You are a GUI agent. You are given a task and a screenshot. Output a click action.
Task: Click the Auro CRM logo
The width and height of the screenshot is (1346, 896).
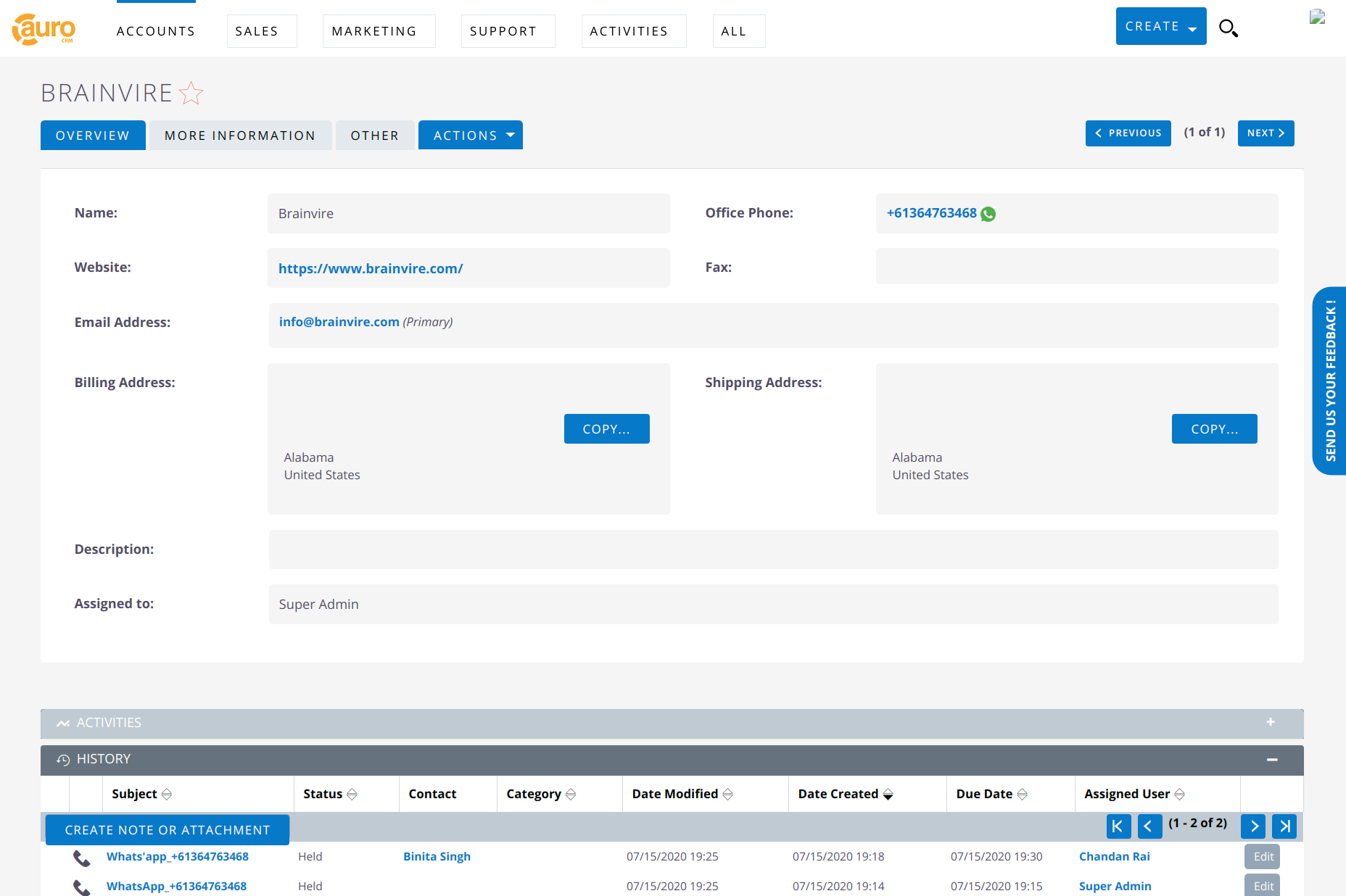(x=44, y=29)
